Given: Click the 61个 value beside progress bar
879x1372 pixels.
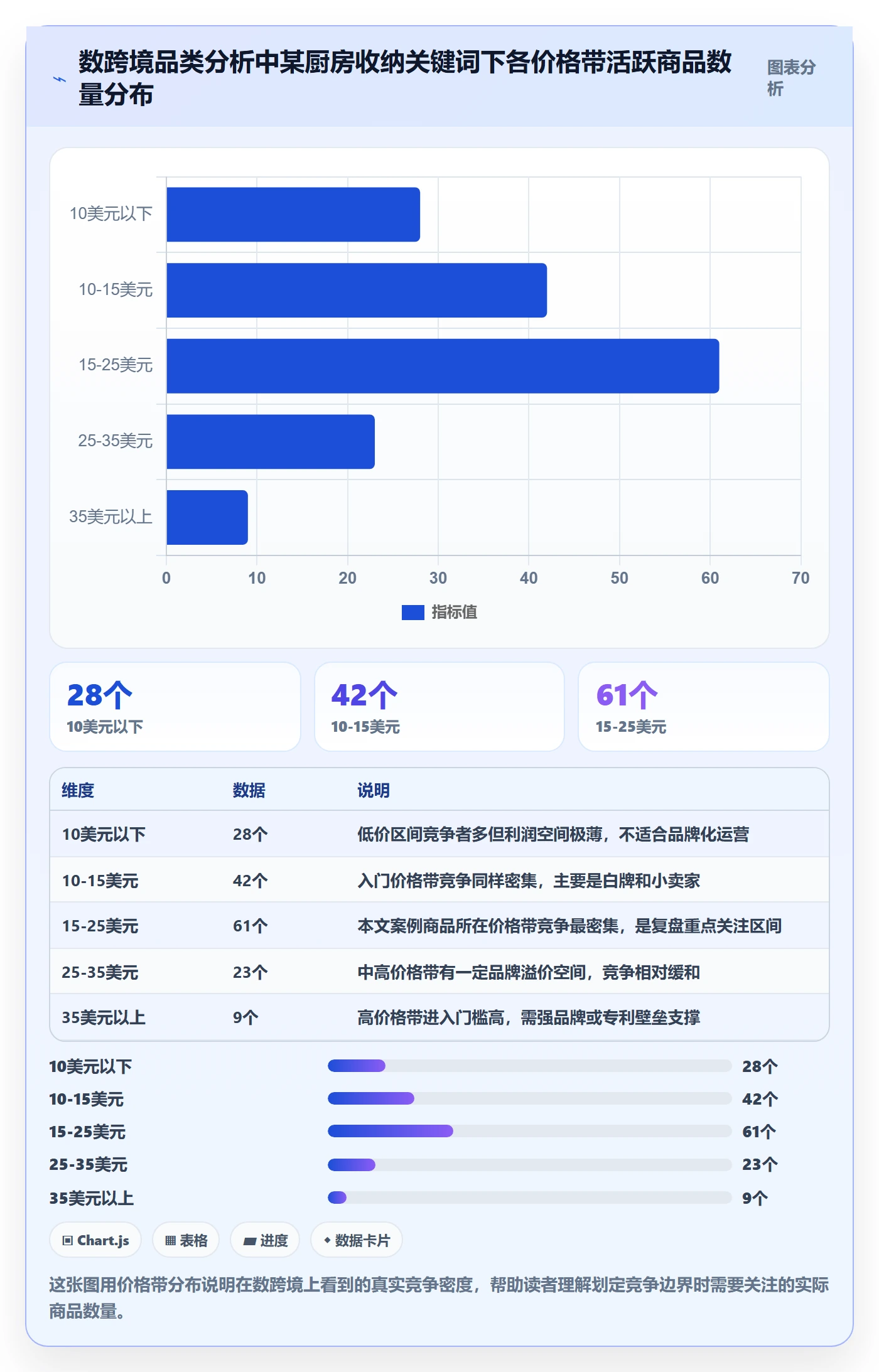Looking at the screenshot, I should [759, 1132].
